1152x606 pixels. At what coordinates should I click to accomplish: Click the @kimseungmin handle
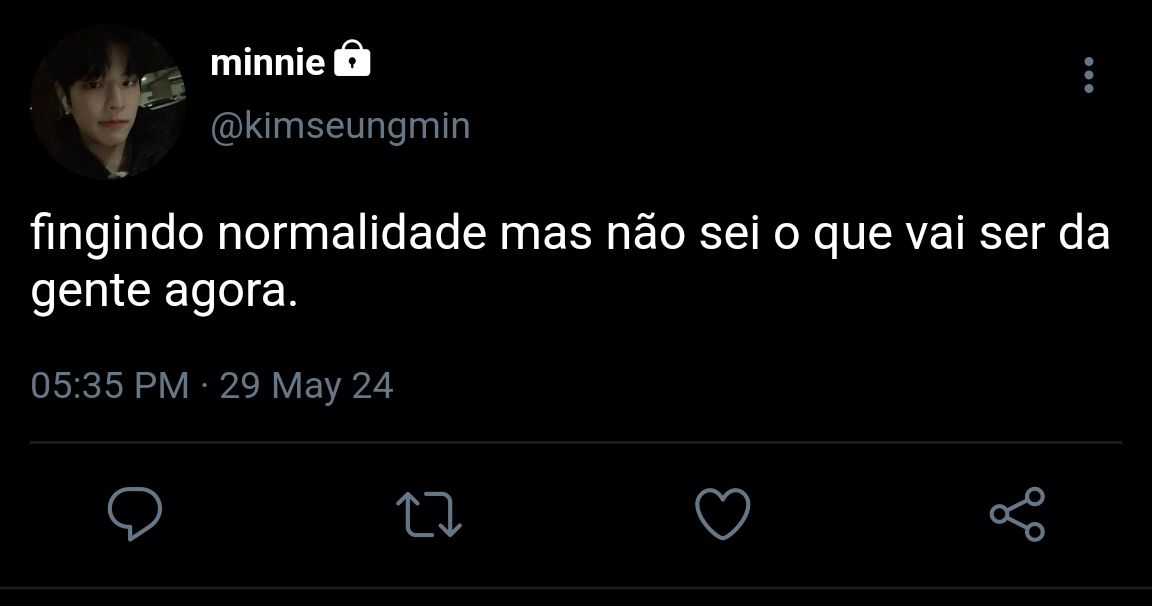(x=340, y=126)
